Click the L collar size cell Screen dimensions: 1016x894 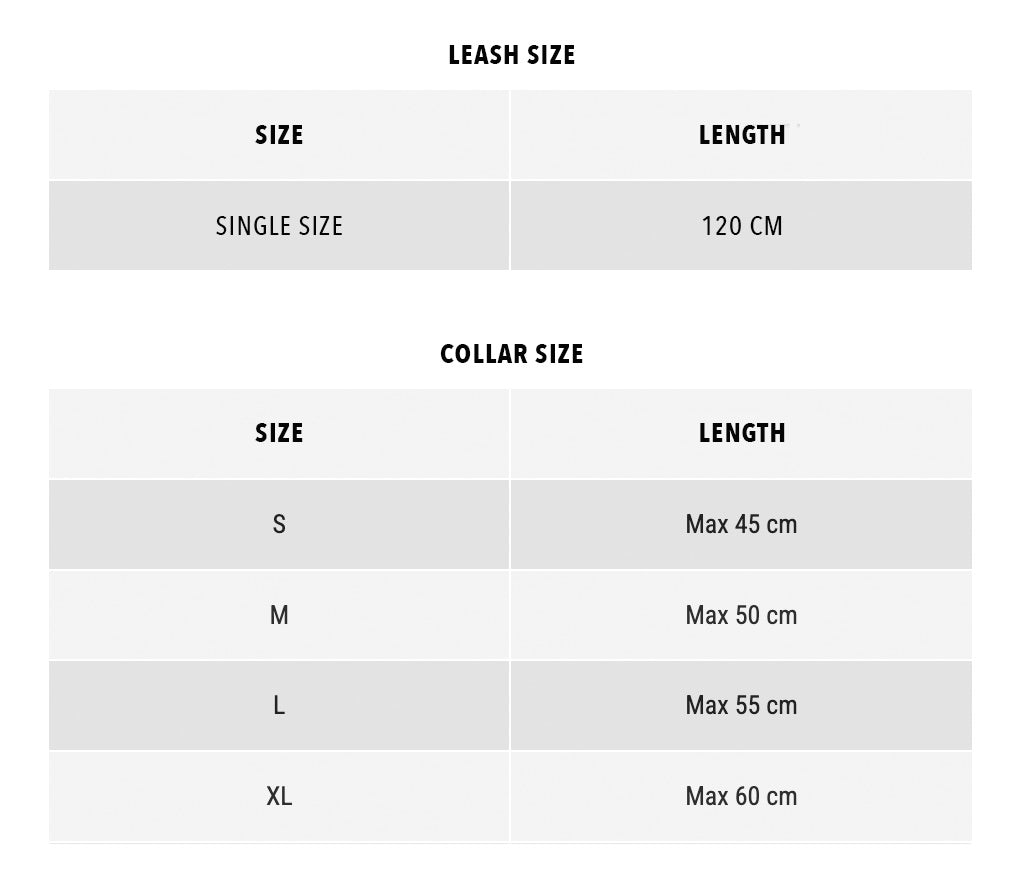pos(279,706)
